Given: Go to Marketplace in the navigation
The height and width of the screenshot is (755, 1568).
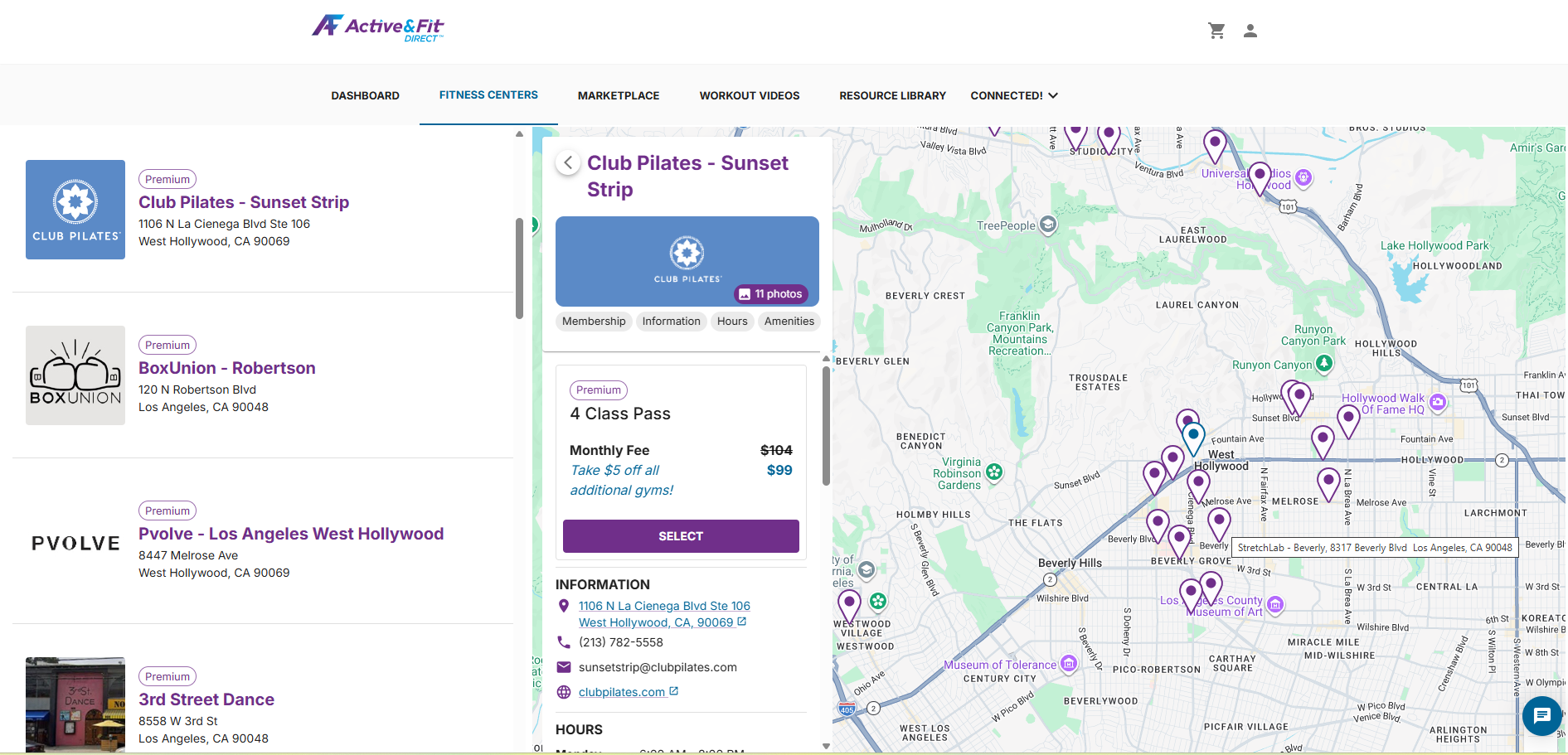Looking at the screenshot, I should (619, 95).
